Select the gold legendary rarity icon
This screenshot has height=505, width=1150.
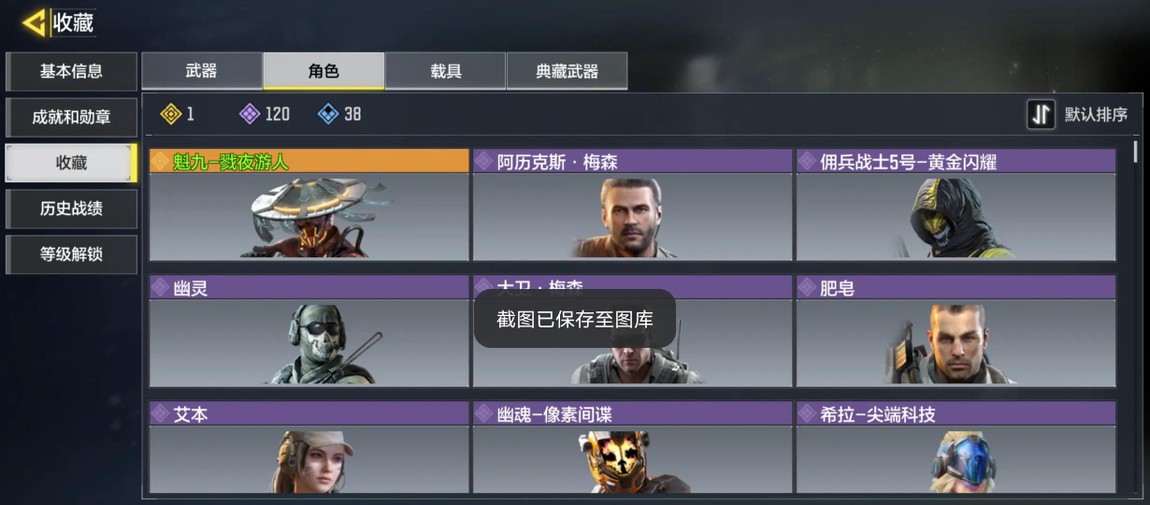click(171, 114)
